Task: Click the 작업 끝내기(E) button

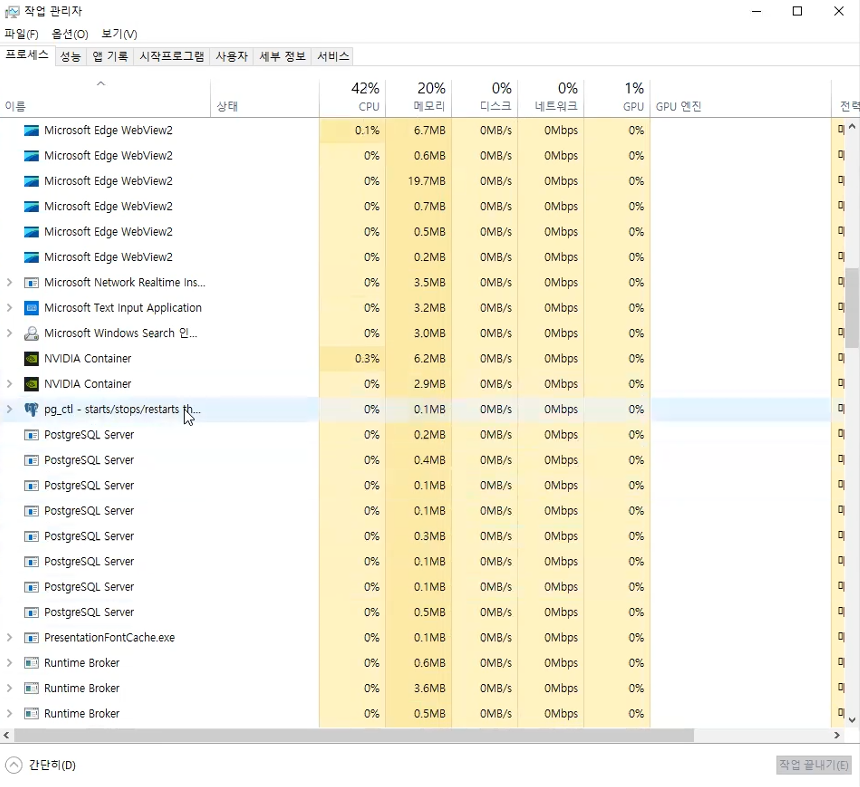Action: click(814, 765)
